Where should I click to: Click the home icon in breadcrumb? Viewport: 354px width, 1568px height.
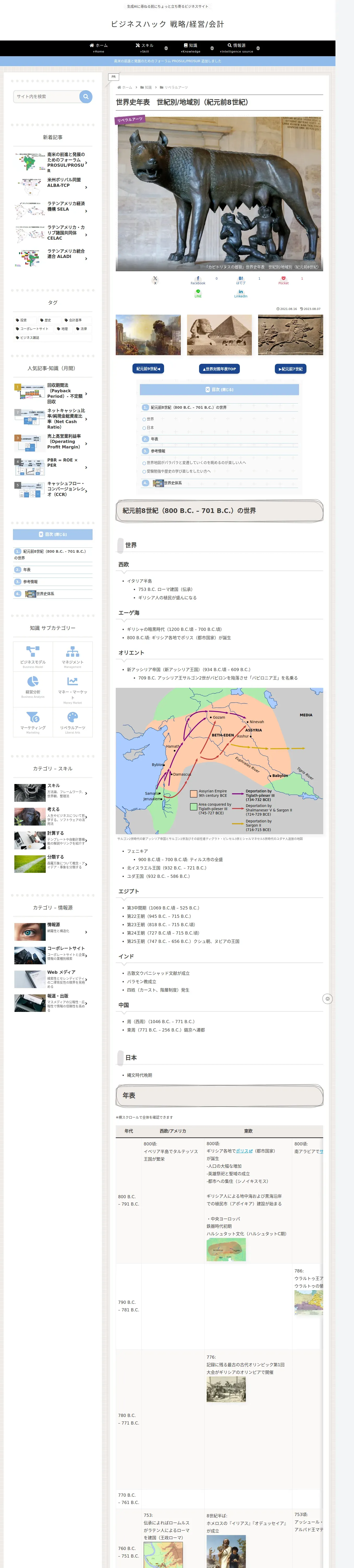coord(119,87)
